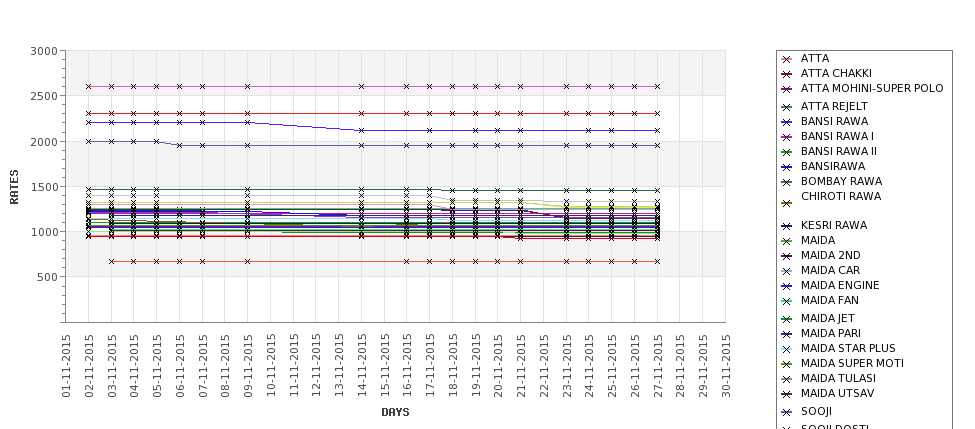Viewport: 975px width, 429px height.
Task: Click the ATTA legend marker icon
Action: [x=787, y=59]
